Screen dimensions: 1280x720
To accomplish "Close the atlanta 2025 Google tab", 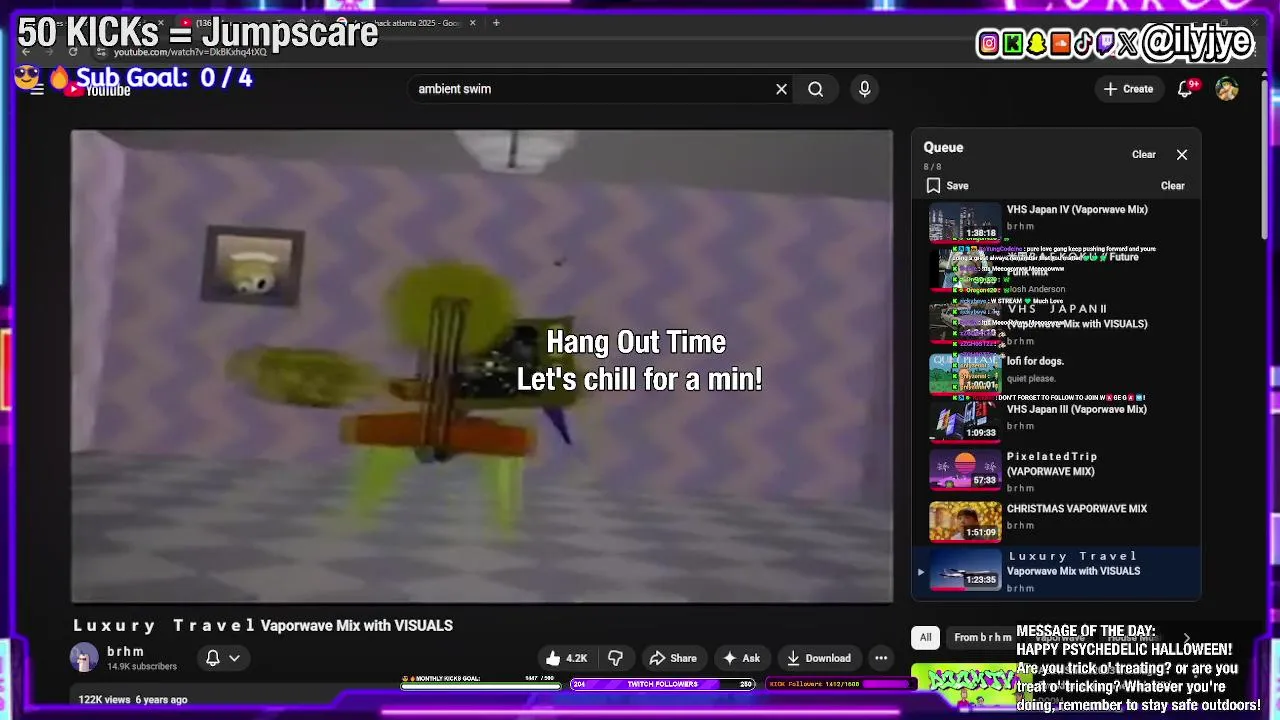I will click(x=473, y=23).
